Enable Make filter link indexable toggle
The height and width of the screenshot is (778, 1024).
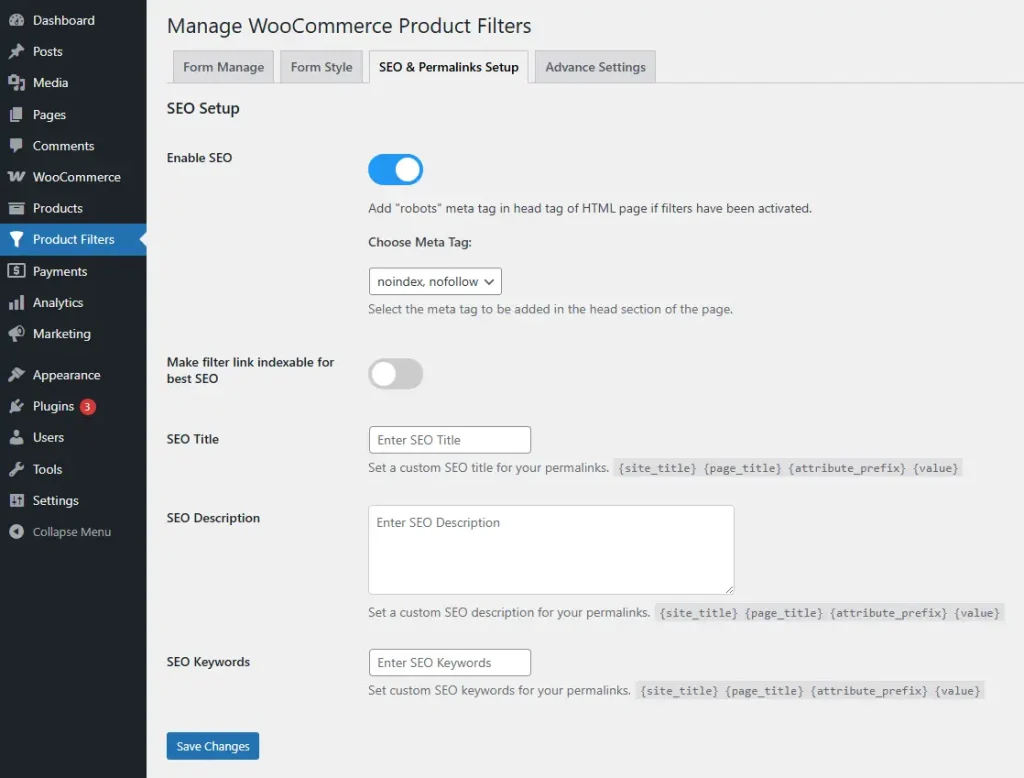coord(395,374)
